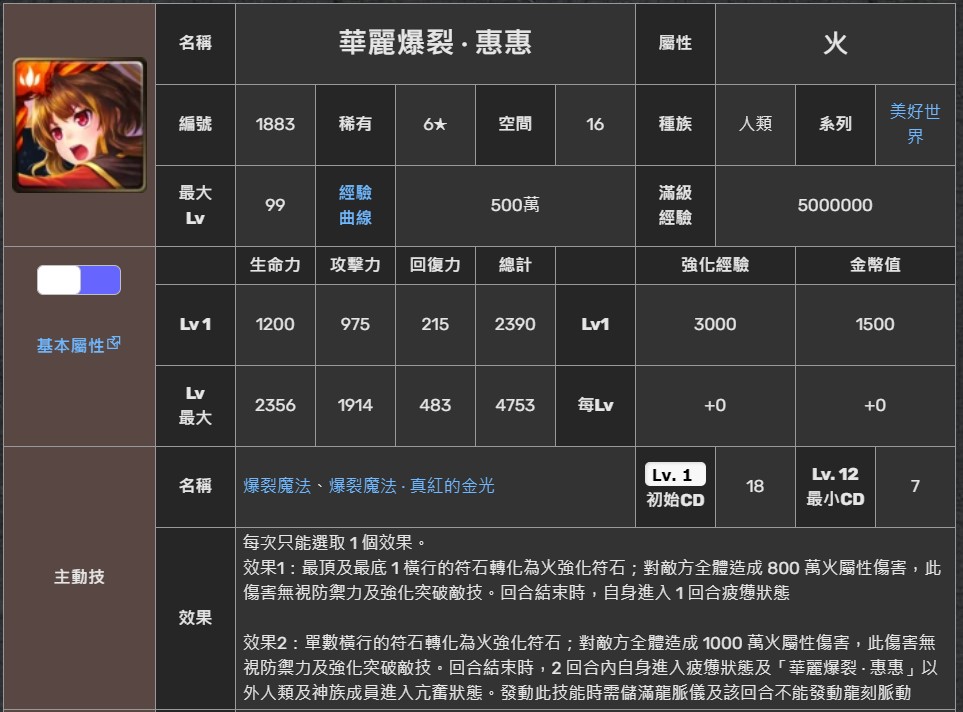Select the 人類 race cell
963x712 pixels.
(x=755, y=125)
